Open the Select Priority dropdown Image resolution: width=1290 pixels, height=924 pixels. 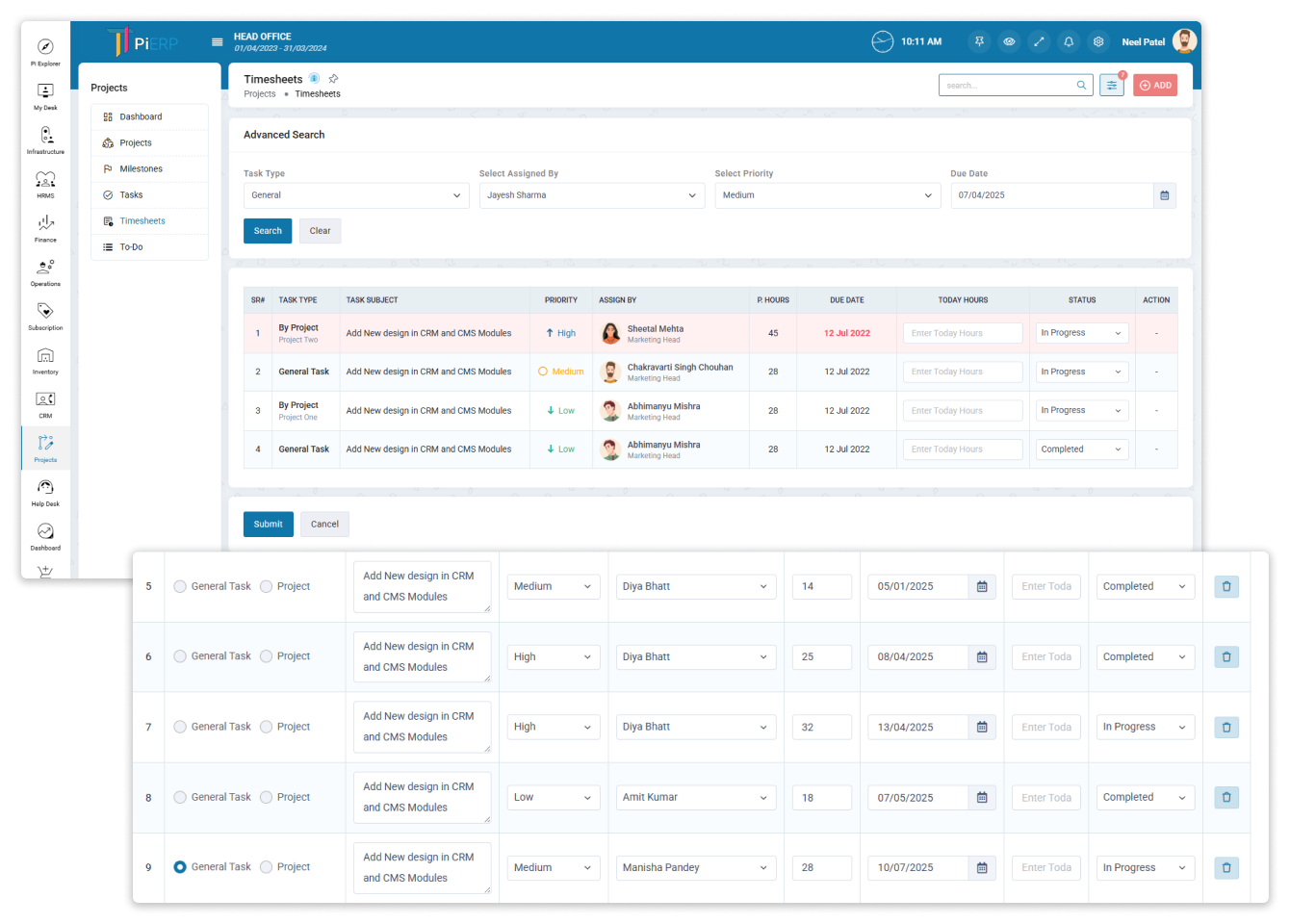pyautogui.click(x=828, y=195)
